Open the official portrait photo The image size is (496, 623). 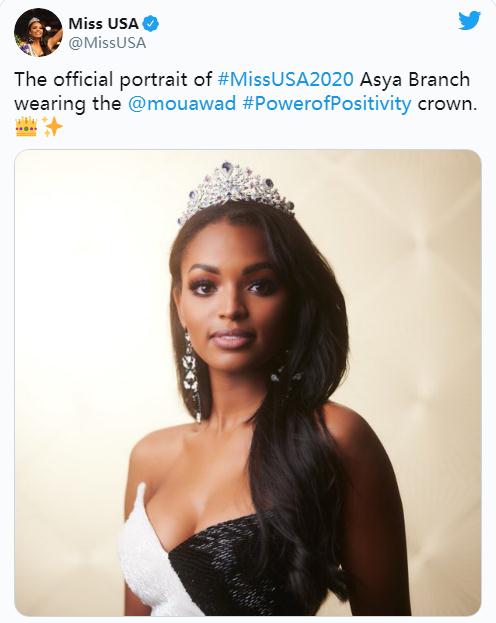[x=248, y=383]
